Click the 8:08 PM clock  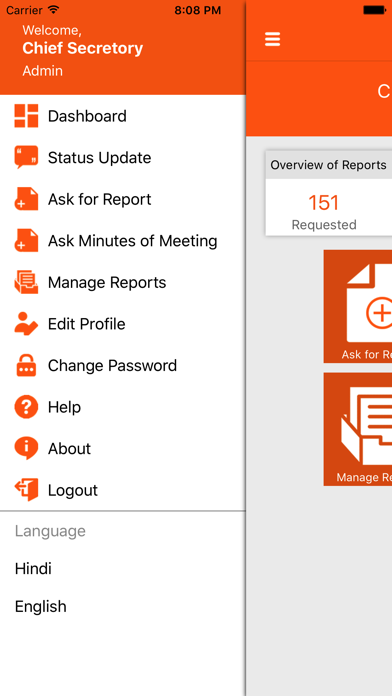198,10
